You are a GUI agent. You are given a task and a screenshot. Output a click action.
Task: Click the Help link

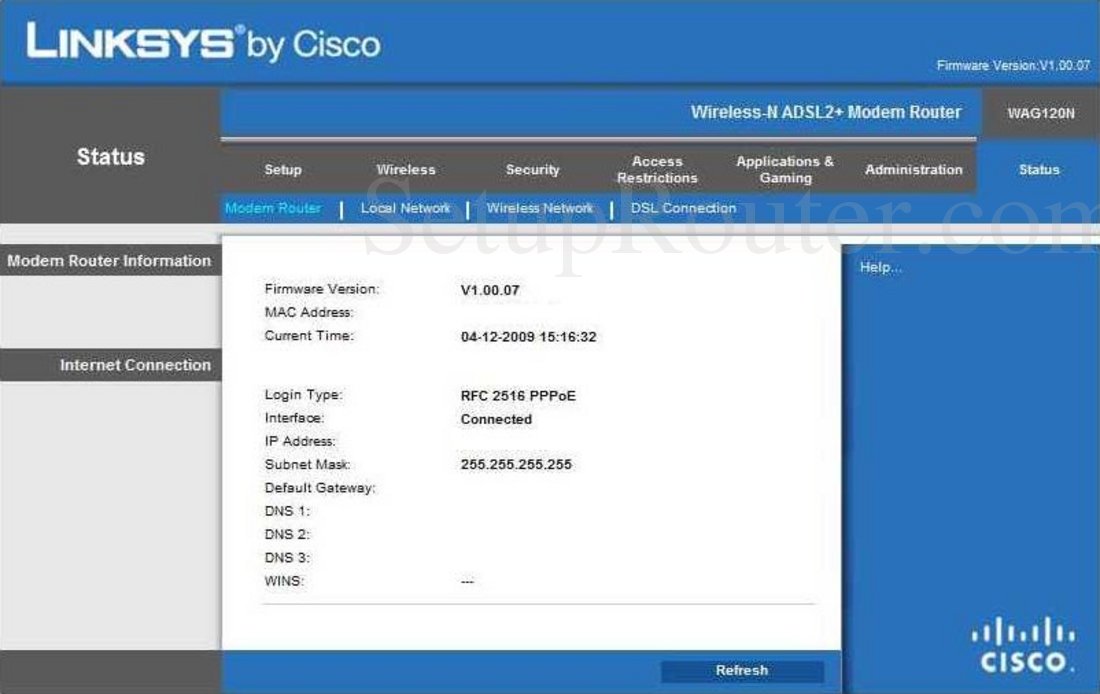point(878,267)
